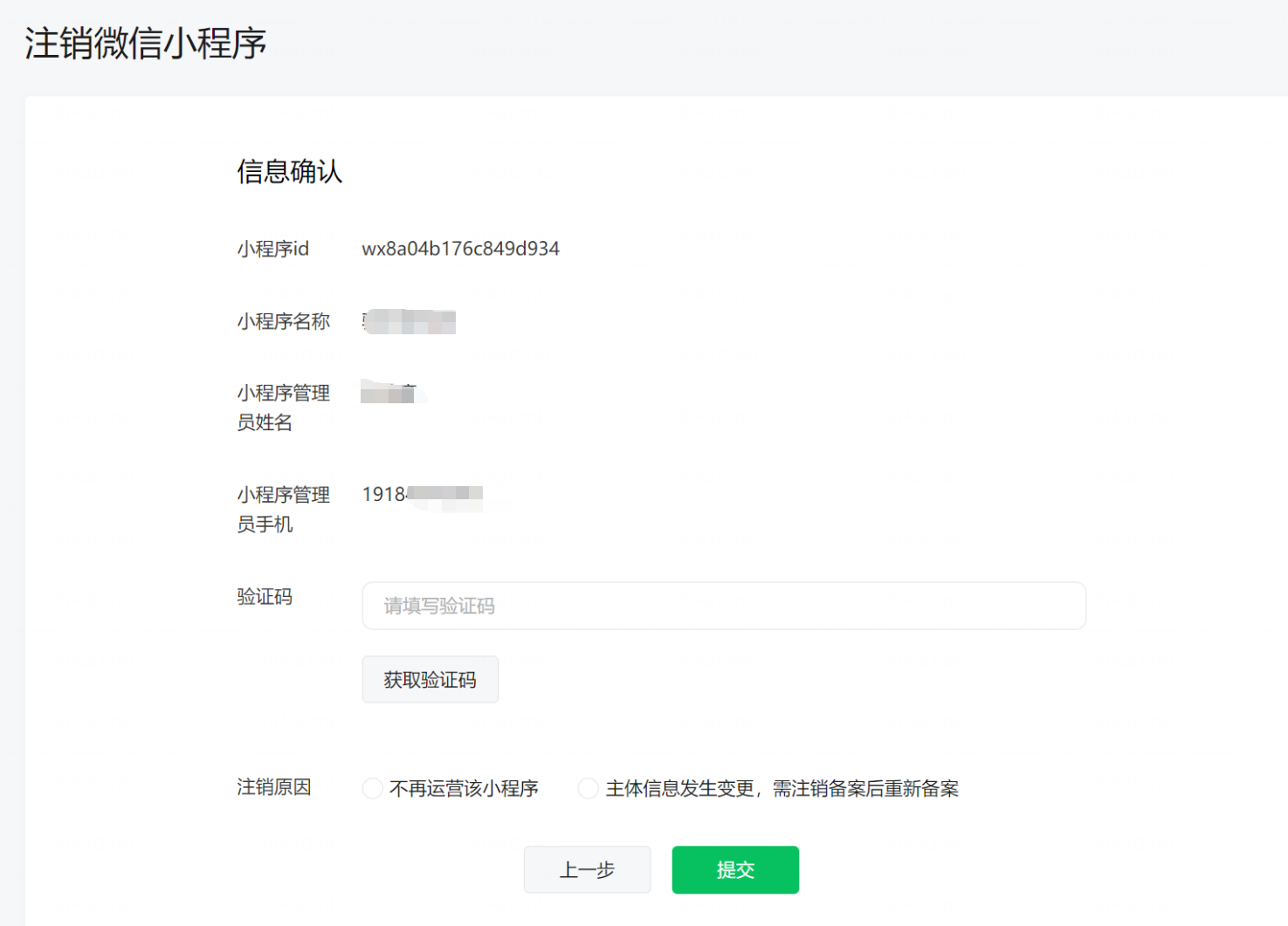
Task: Click the 小程序管理员姓名 label
Action: click(284, 408)
